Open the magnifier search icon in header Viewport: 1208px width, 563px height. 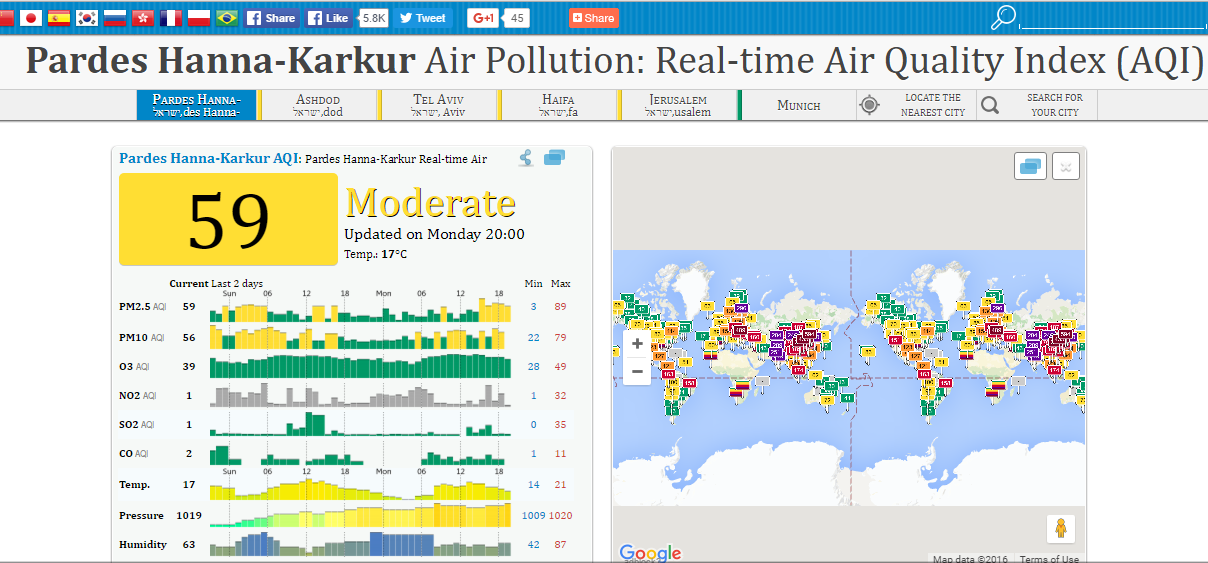(x=1003, y=18)
